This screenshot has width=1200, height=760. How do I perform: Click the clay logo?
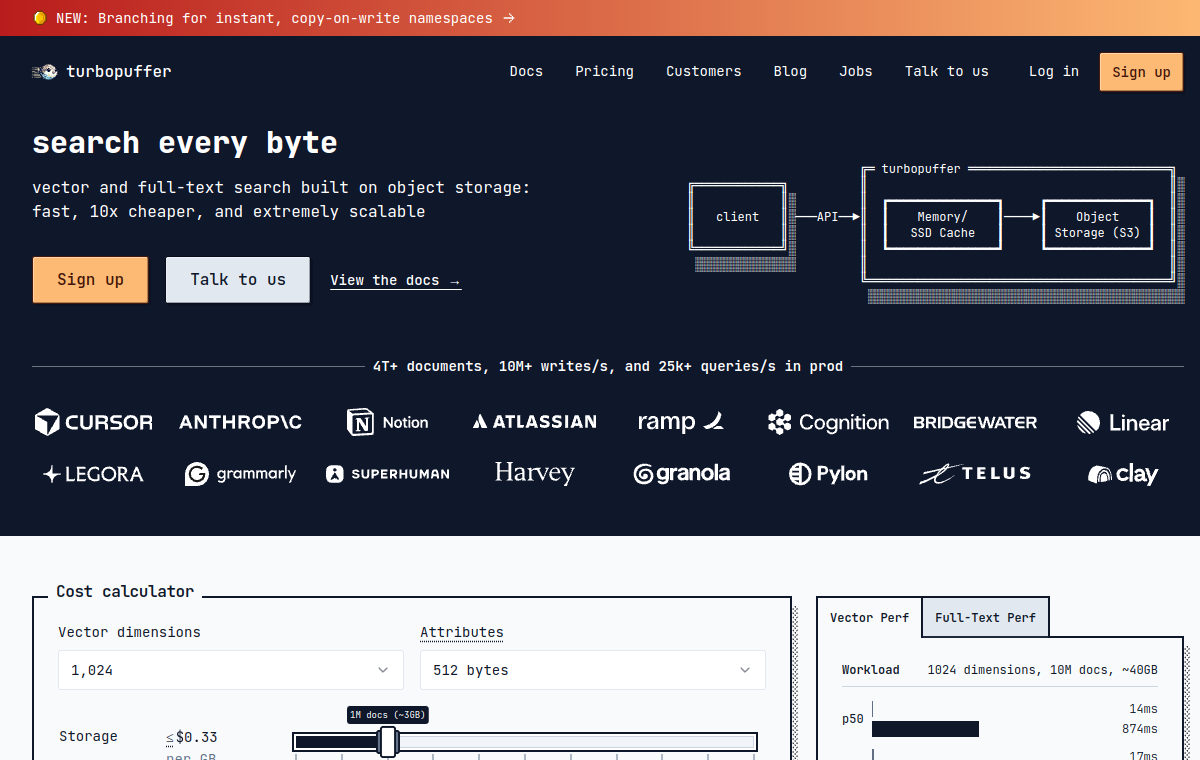[1122, 474]
